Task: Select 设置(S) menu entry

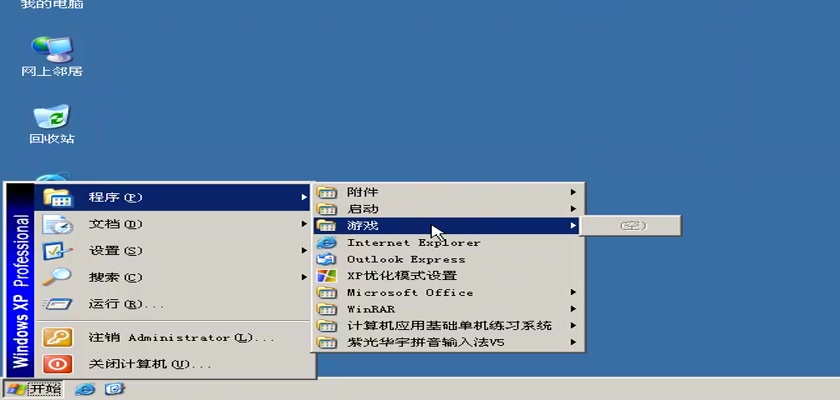Action: (x=172, y=251)
